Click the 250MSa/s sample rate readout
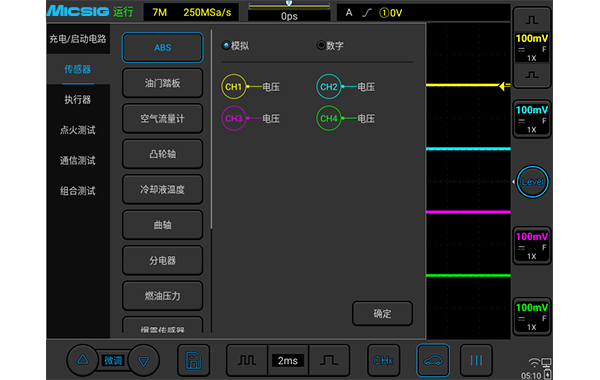The width and height of the screenshot is (600, 380). click(x=207, y=12)
